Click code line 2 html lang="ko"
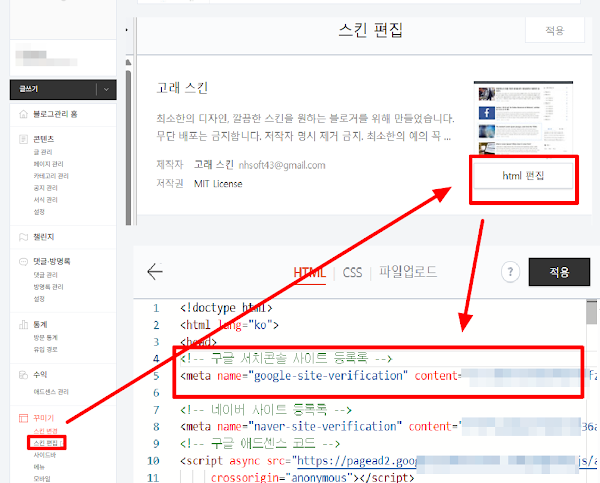The image size is (600, 483). (229, 325)
